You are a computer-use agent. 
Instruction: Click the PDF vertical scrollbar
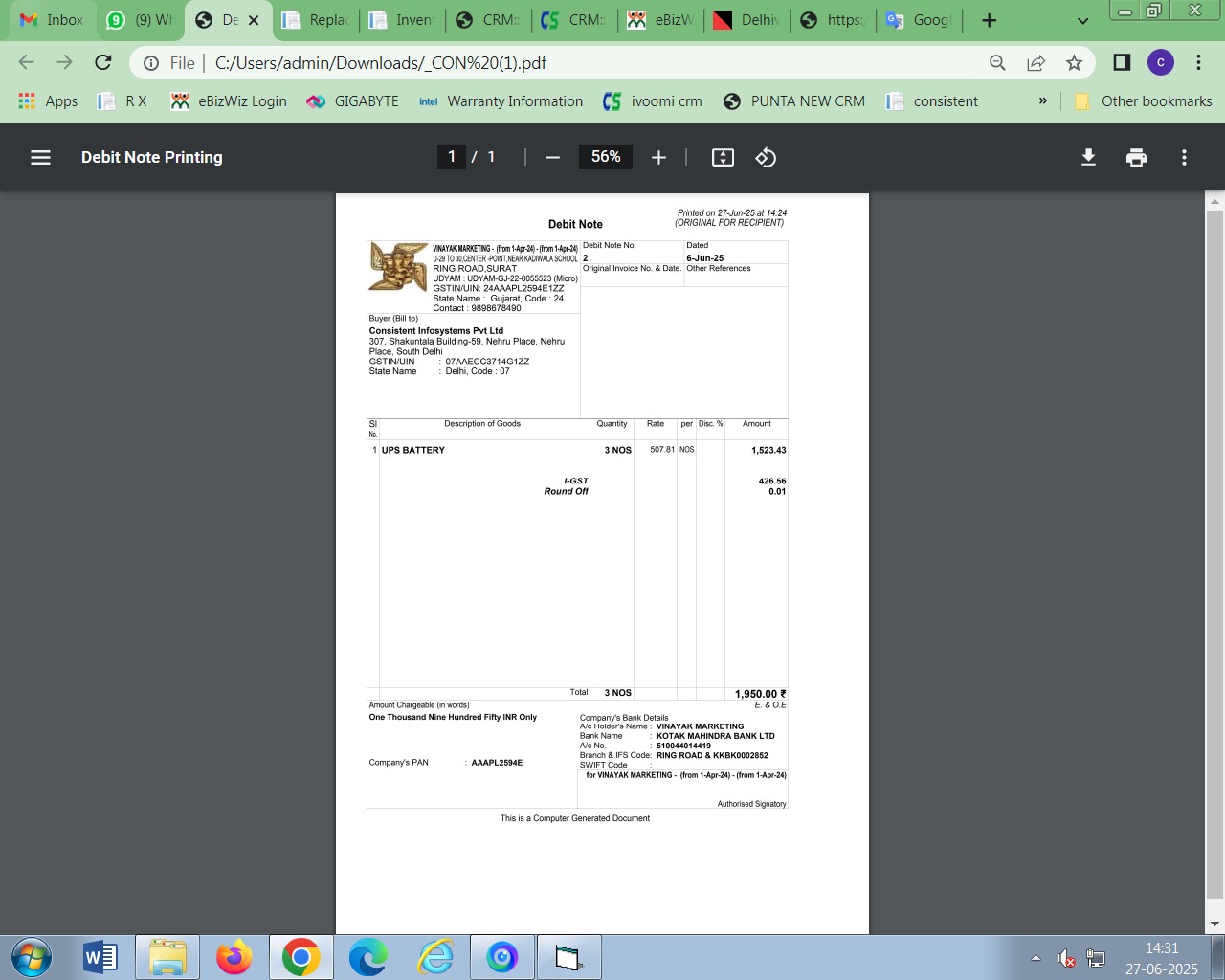tap(1214, 555)
